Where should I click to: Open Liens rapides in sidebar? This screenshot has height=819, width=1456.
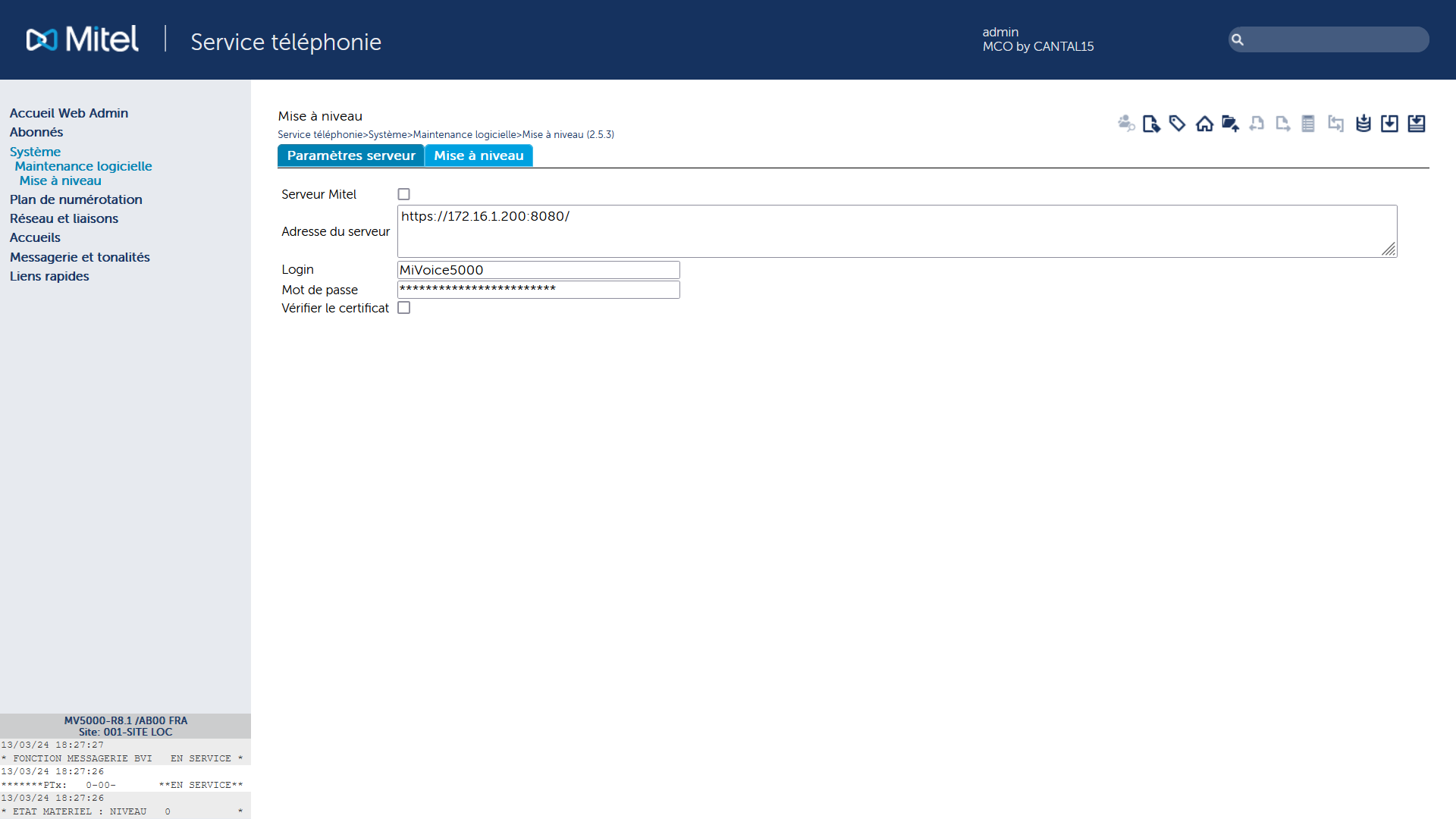click(49, 276)
